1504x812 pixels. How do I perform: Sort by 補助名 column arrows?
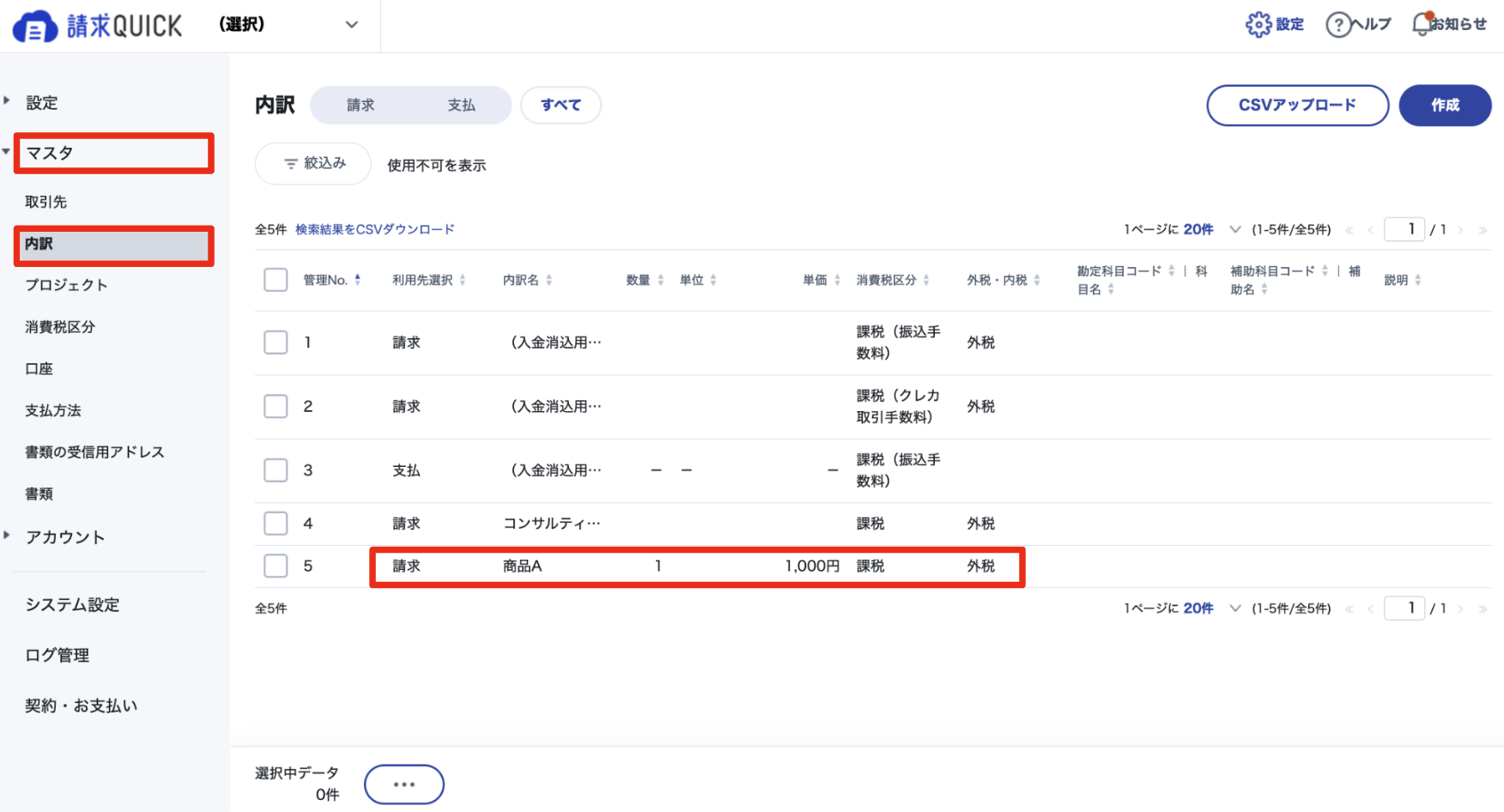(1264, 289)
